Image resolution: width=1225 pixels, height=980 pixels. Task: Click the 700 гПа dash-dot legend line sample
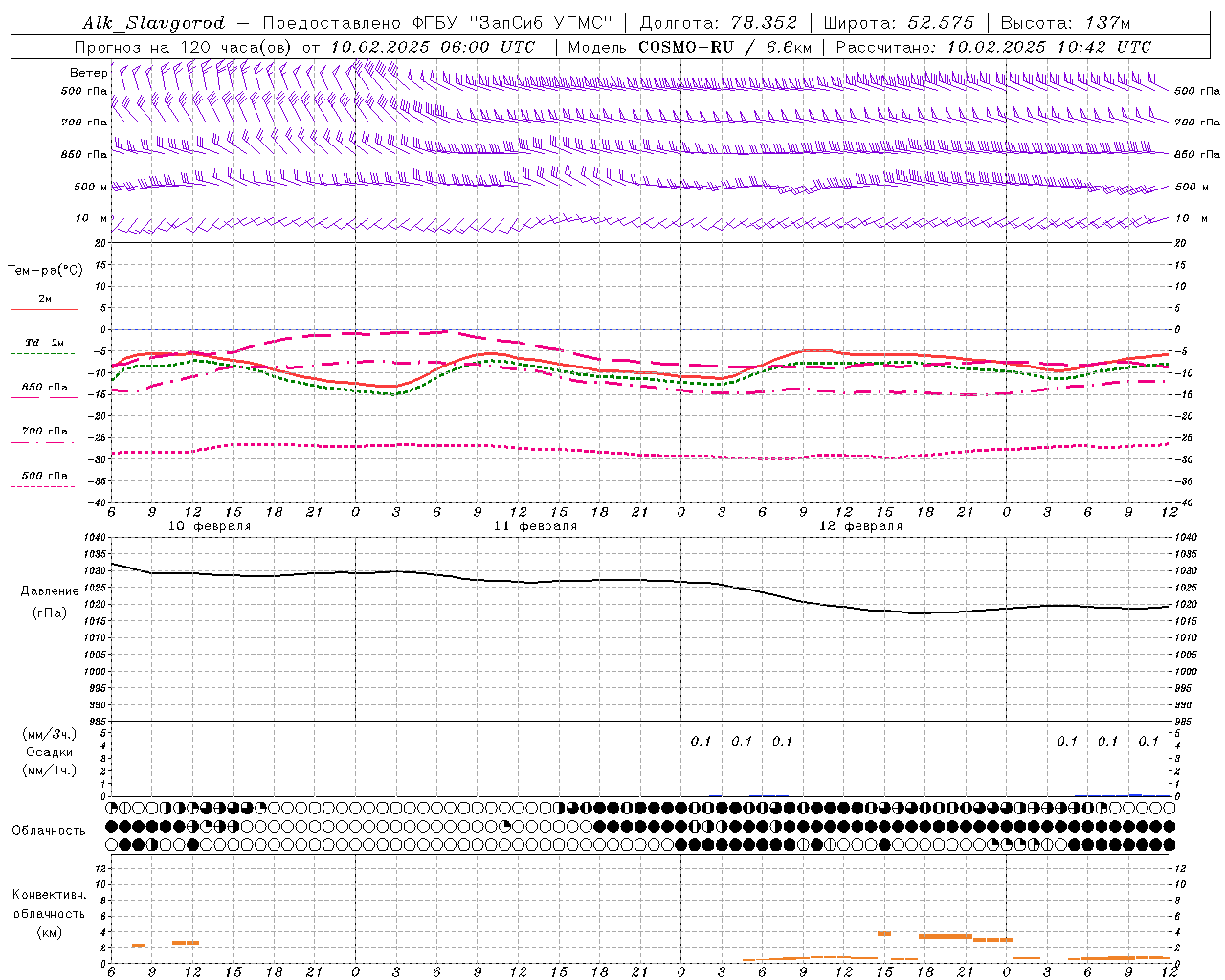pyautogui.click(x=44, y=442)
